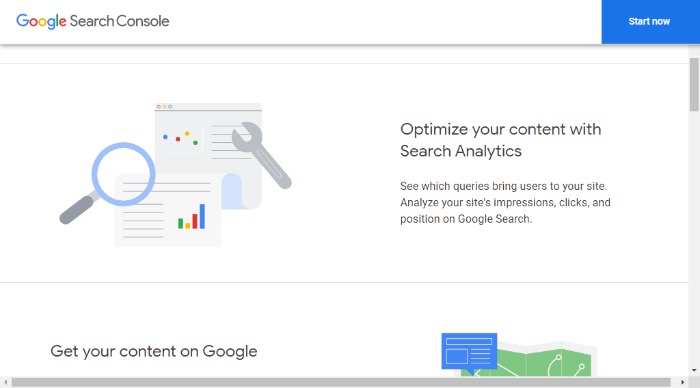Click the vertical scrollbar thumb

tap(694, 84)
